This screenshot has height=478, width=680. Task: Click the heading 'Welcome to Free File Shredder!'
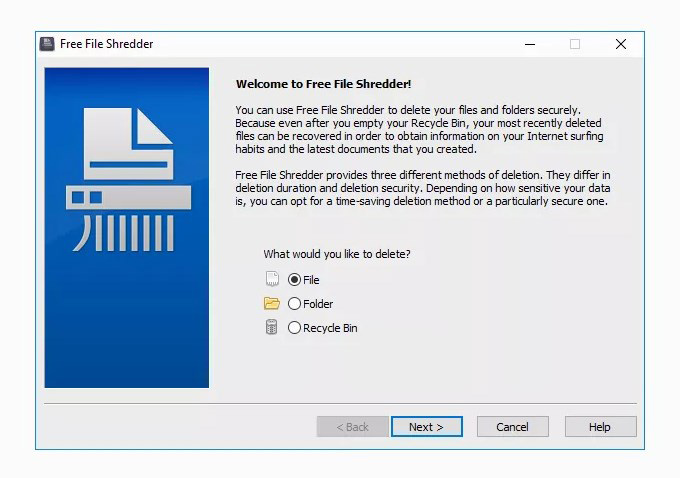pos(324,84)
